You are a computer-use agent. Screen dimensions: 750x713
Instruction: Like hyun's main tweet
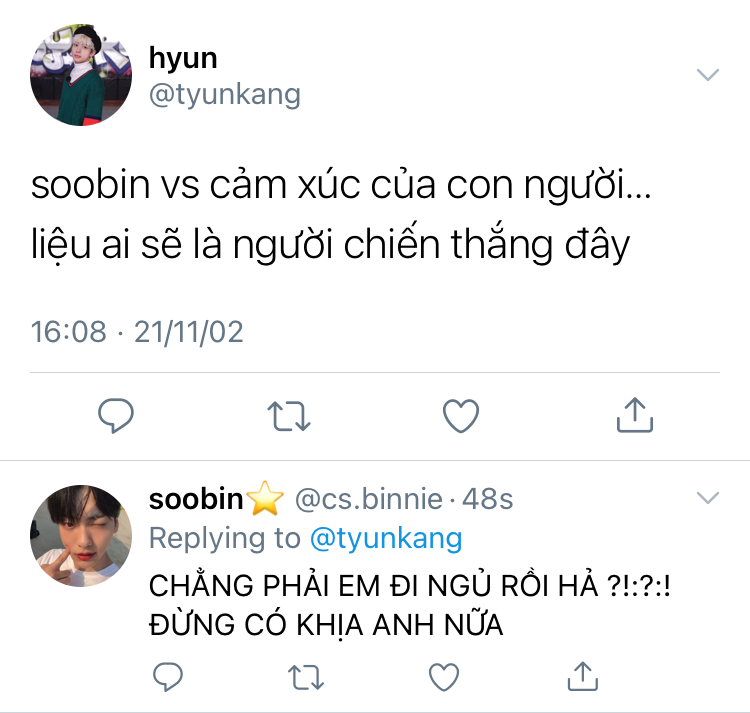pyautogui.click(x=461, y=416)
